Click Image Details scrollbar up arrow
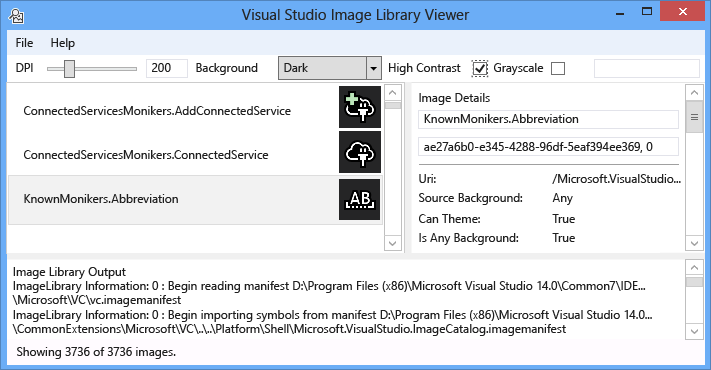The width and height of the screenshot is (711, 370). [694, 93]
